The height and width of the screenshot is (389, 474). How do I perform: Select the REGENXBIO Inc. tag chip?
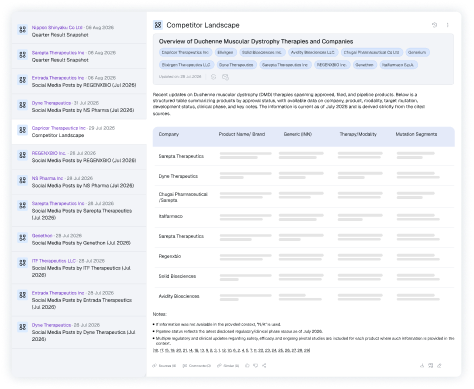332,65
